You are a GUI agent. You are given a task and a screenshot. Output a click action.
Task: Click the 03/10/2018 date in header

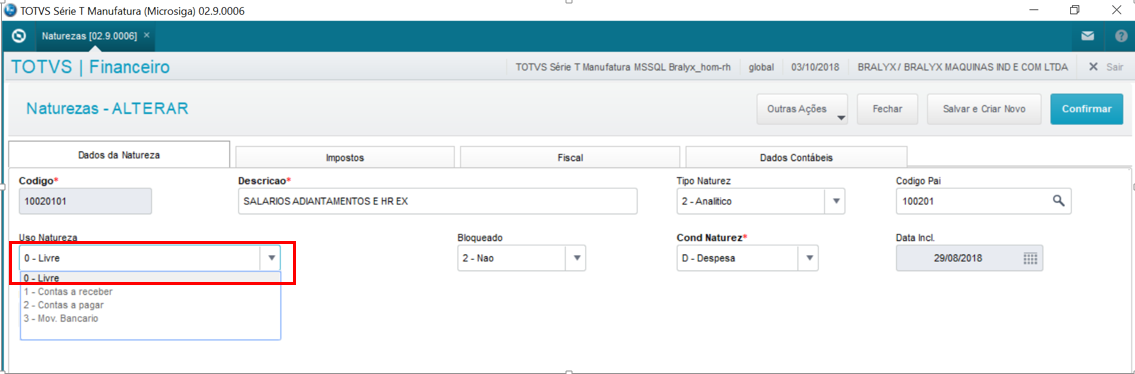pyautogui.click(x=815, y=67)
